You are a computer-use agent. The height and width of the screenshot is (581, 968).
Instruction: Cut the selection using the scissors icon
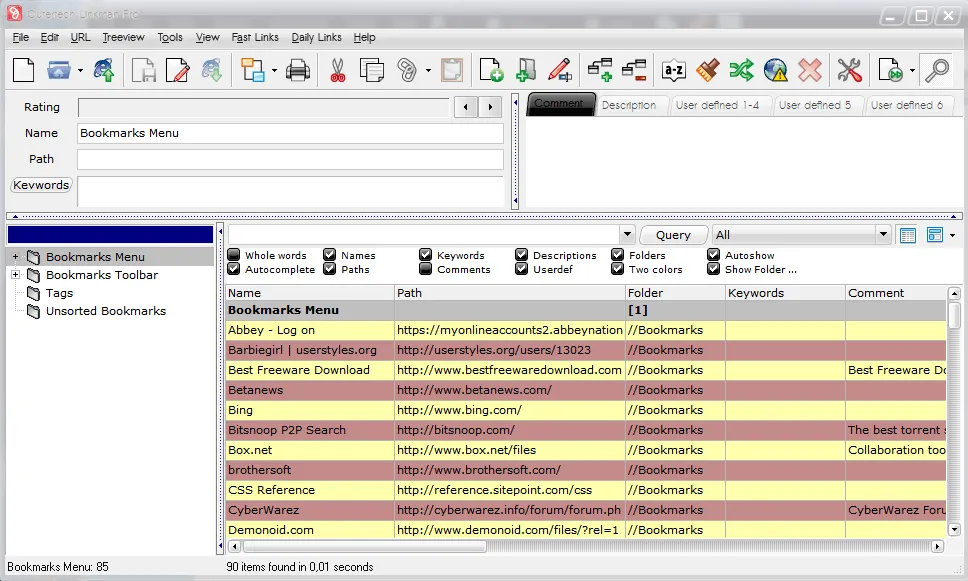pyautogui.click(x=338, y=70)
